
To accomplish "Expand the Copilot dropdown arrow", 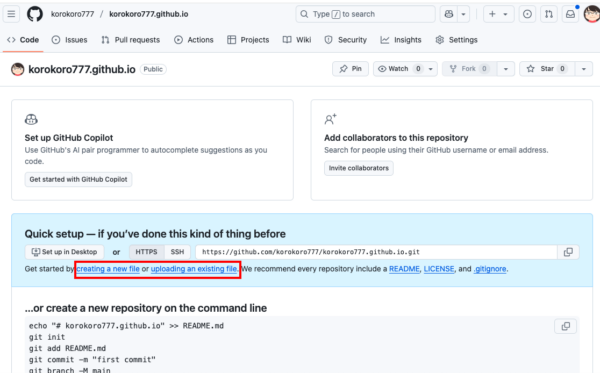I will tap(463, 14).
